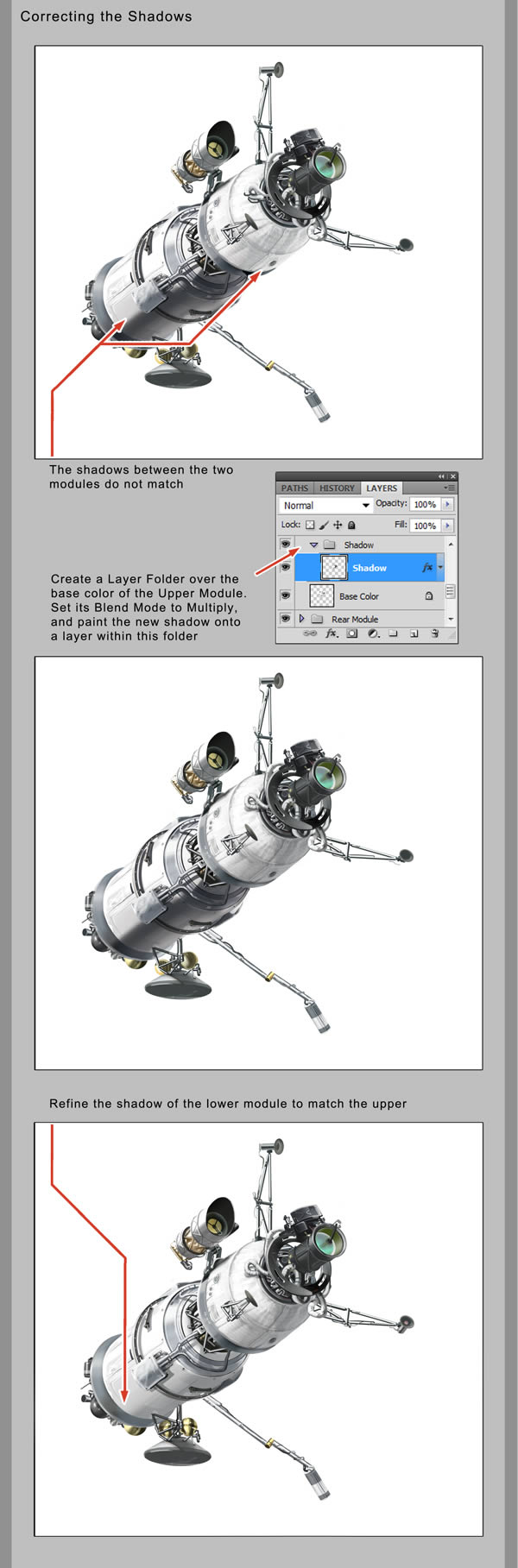Create new adjustment layer icon
Viewport: 518px width, 1568px height.
pos(373,633)
